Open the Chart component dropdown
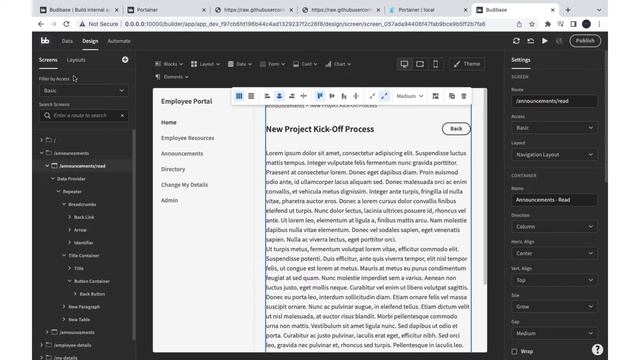The width and height of the screenshot is (640, 360). 338,64
